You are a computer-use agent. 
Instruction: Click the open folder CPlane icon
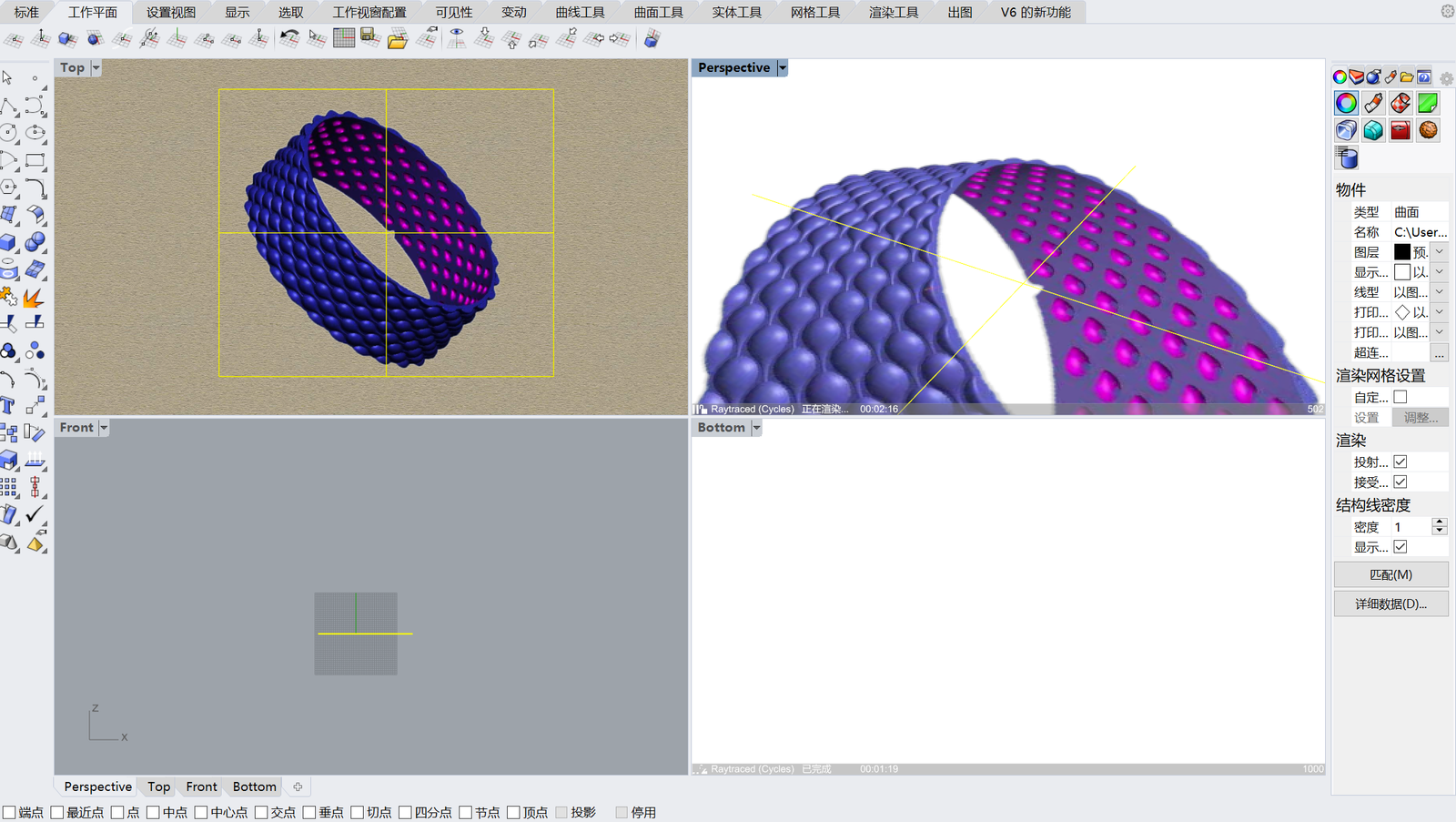[x=398, y=38]
